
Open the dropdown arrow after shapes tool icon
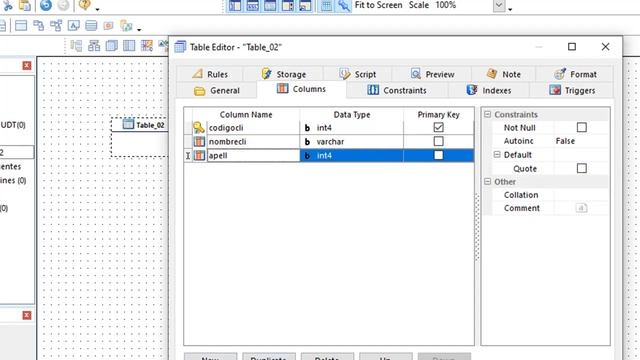pyautogui.click(x=139, y=29)
